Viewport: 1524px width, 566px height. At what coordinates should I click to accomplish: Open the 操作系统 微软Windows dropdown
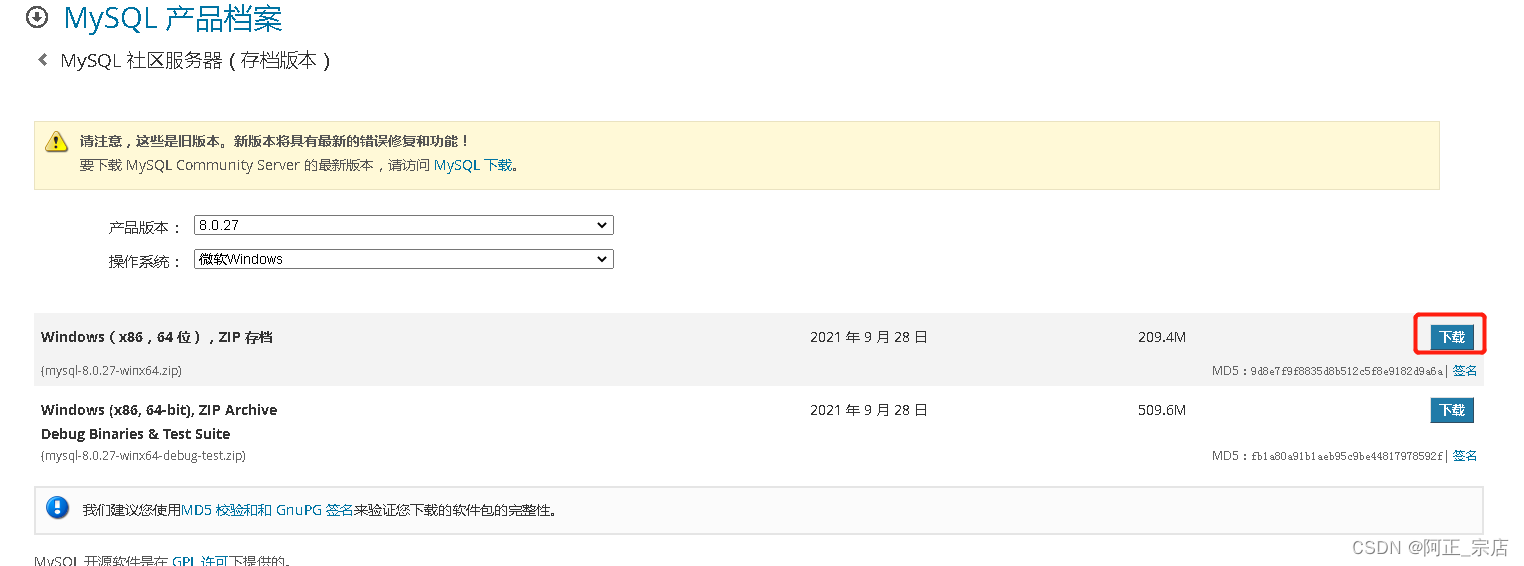pos(403,259)
